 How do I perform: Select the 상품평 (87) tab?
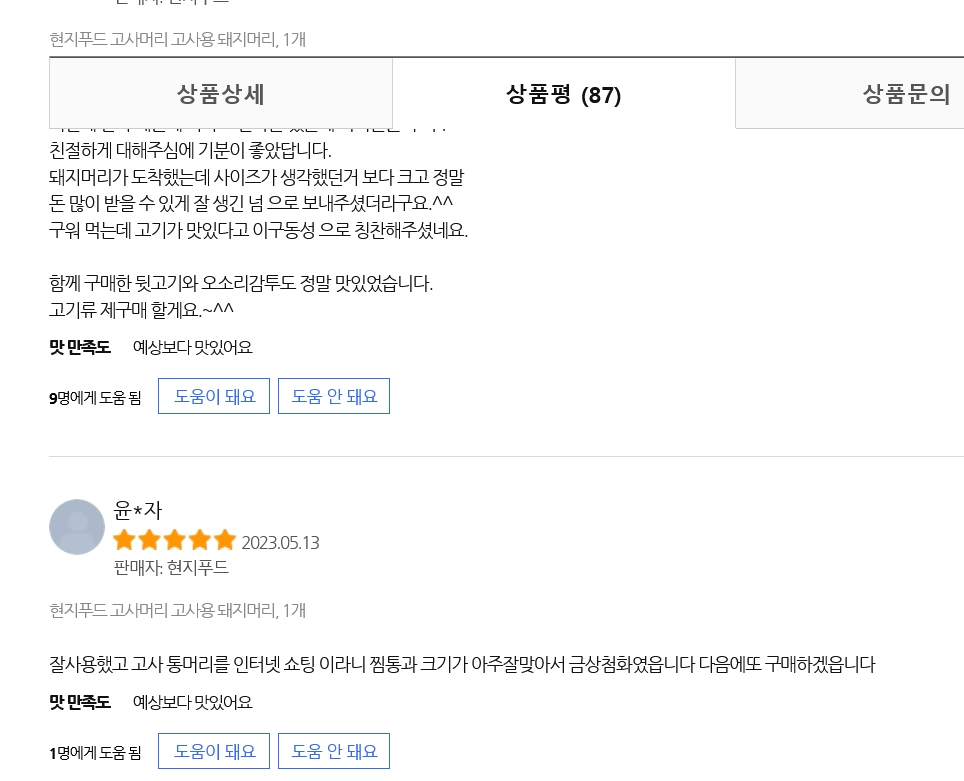564,93
